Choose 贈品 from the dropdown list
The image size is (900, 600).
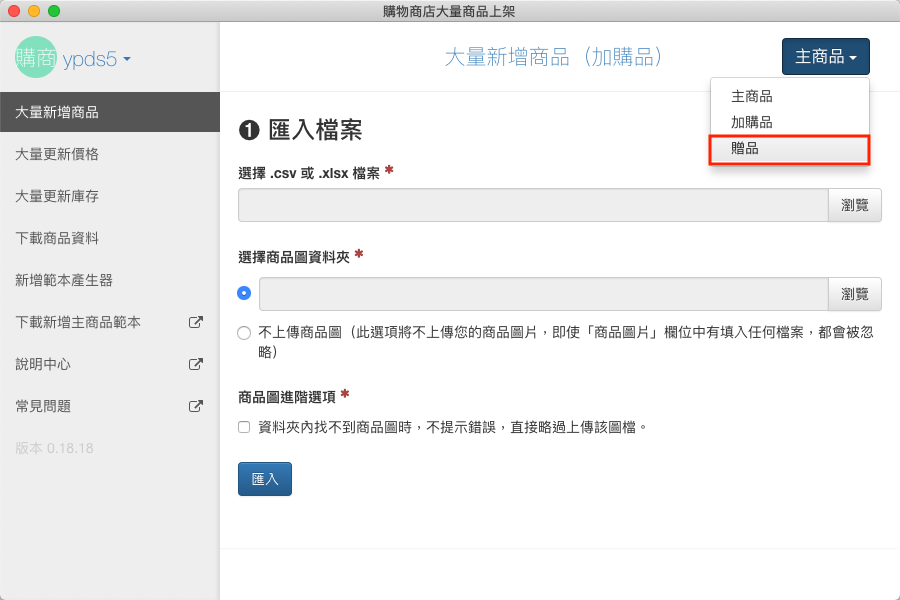point(790,149)
